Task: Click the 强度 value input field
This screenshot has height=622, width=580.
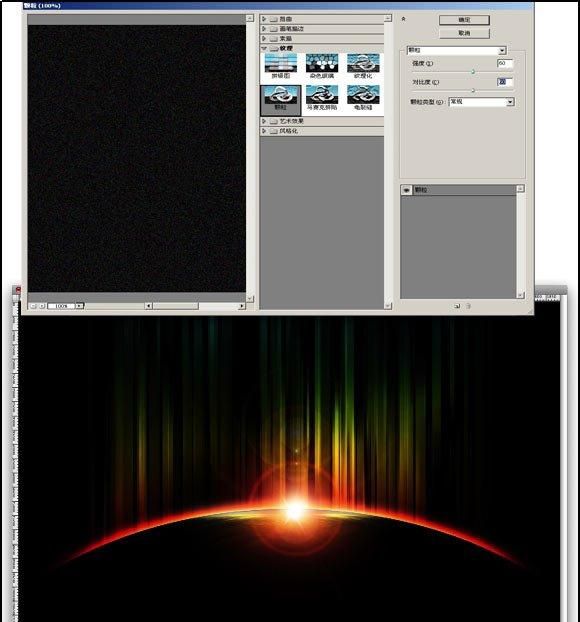Action: pyautogui.click(x=505, y=63)
